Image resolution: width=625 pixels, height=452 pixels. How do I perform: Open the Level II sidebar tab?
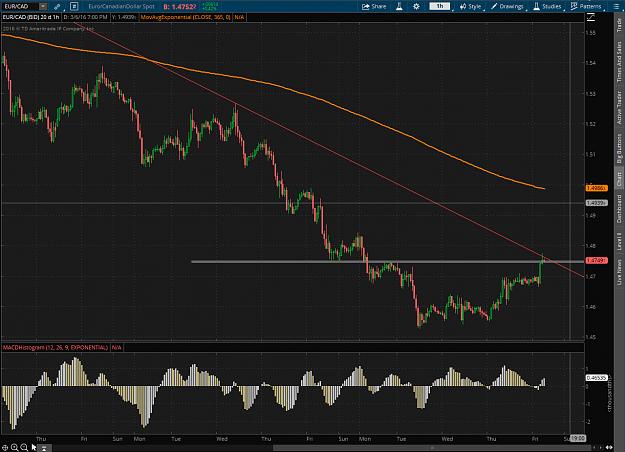click(x=619, y=242)
